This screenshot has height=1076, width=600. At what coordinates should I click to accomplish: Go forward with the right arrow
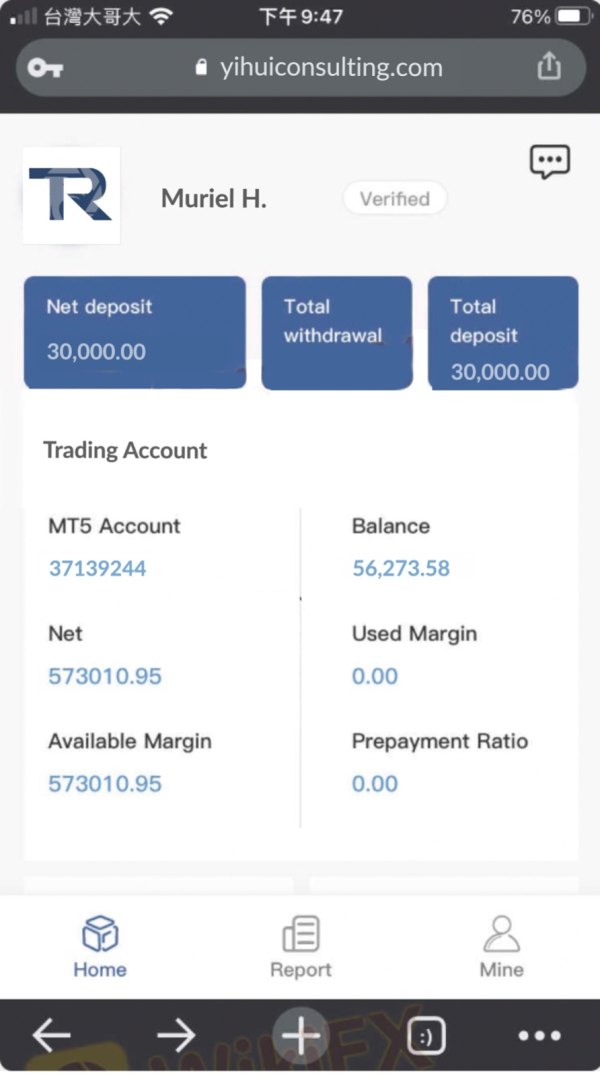pyautogui.click(x=176, y=1036)
